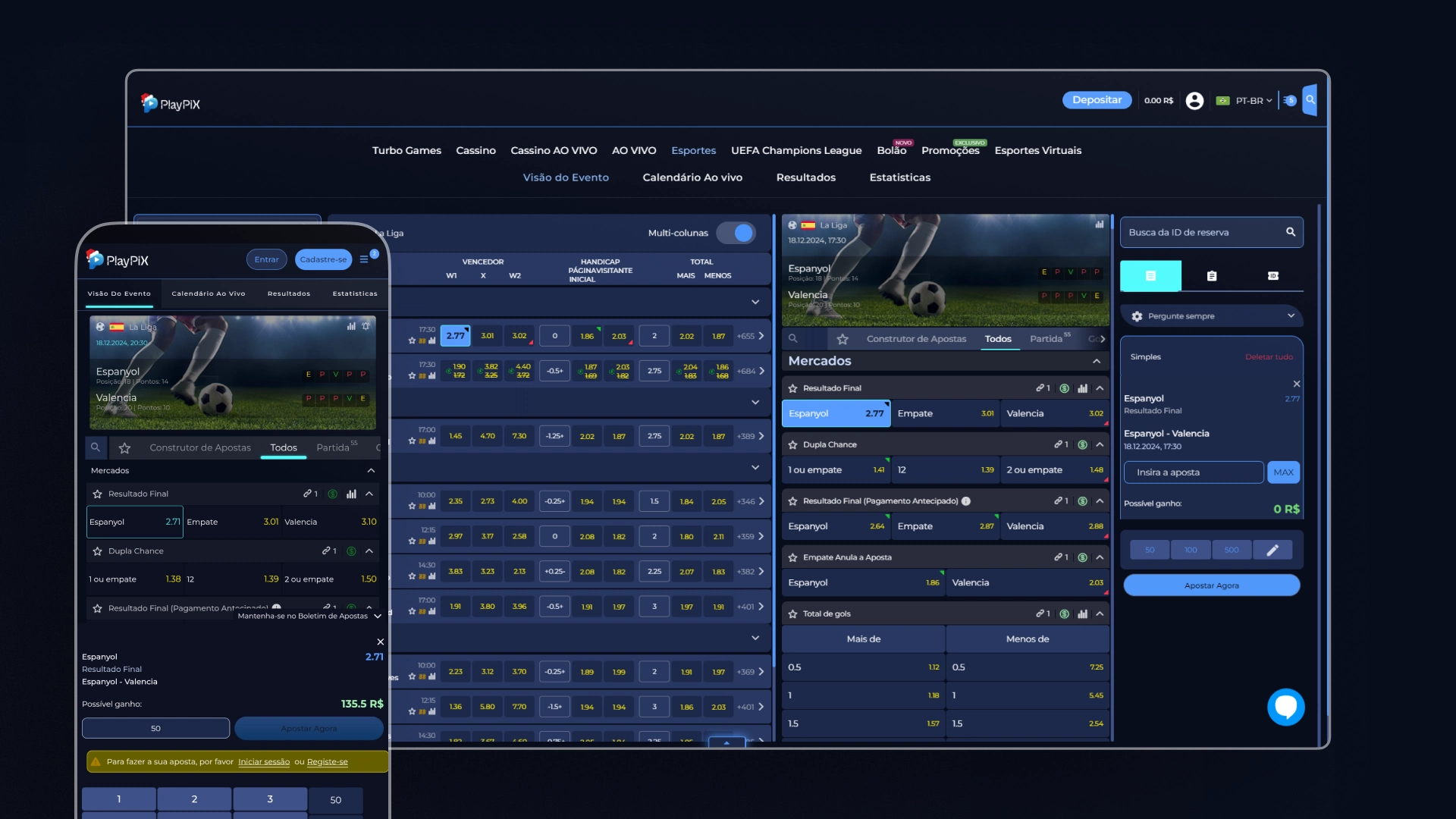Screen dimensions: 1456x819
Task: Remove Espanyol bet with the X icon in desktop betslip
Action: coord(1297,384)
